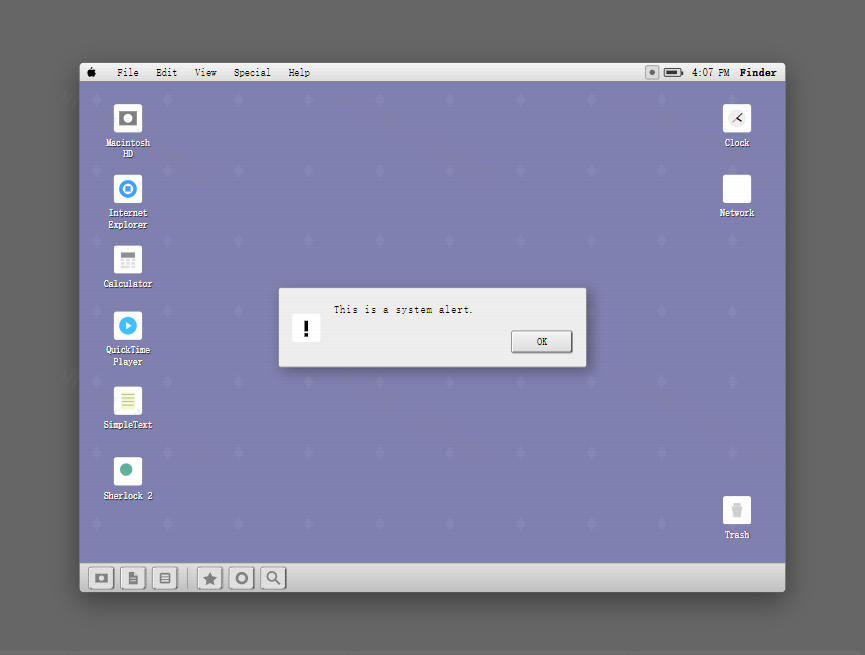
Task: Click the Sherlock 2 icon
Action: coord(128,471)
